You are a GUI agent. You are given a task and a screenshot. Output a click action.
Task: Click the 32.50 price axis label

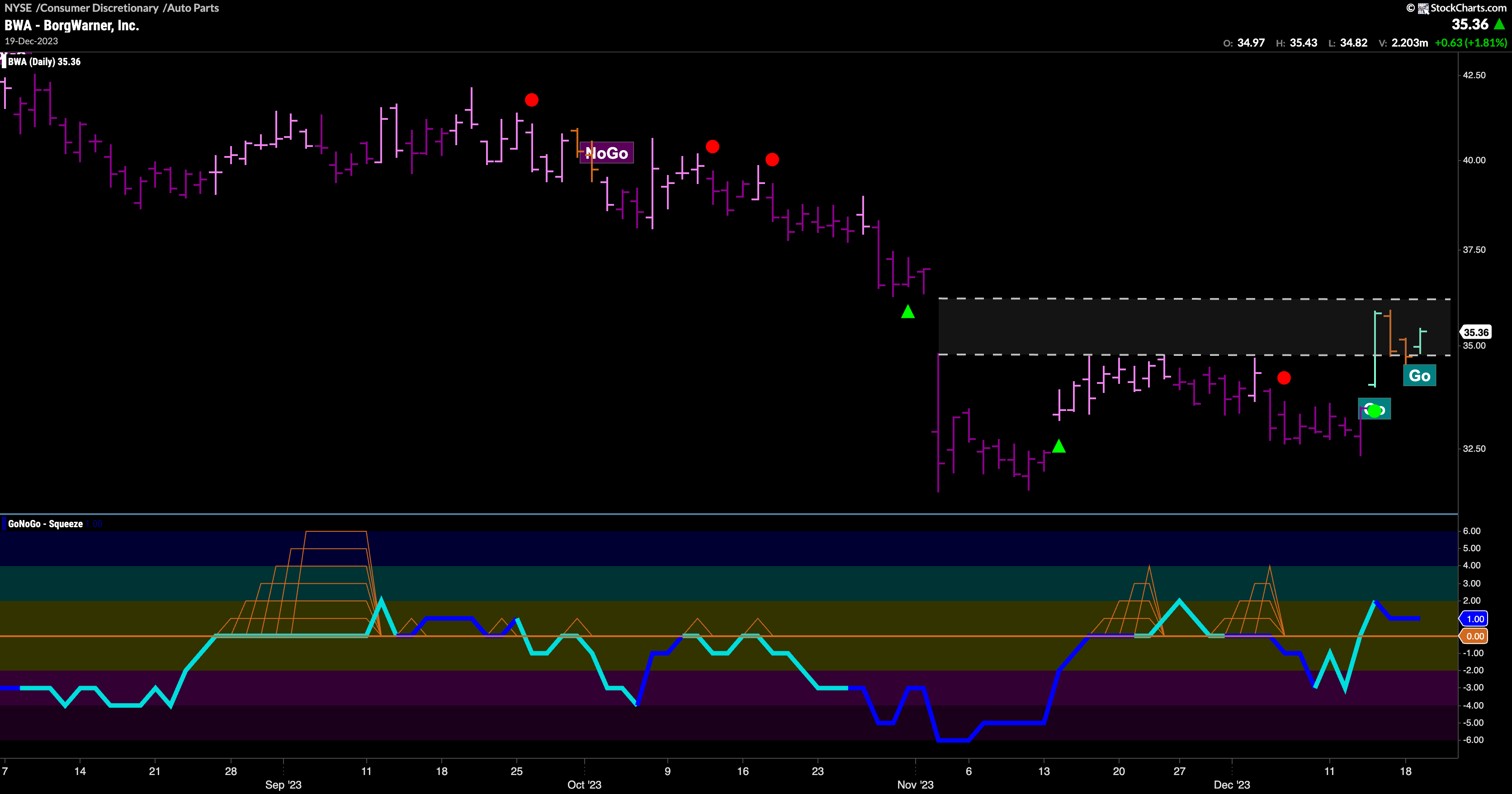point(1474,449)
